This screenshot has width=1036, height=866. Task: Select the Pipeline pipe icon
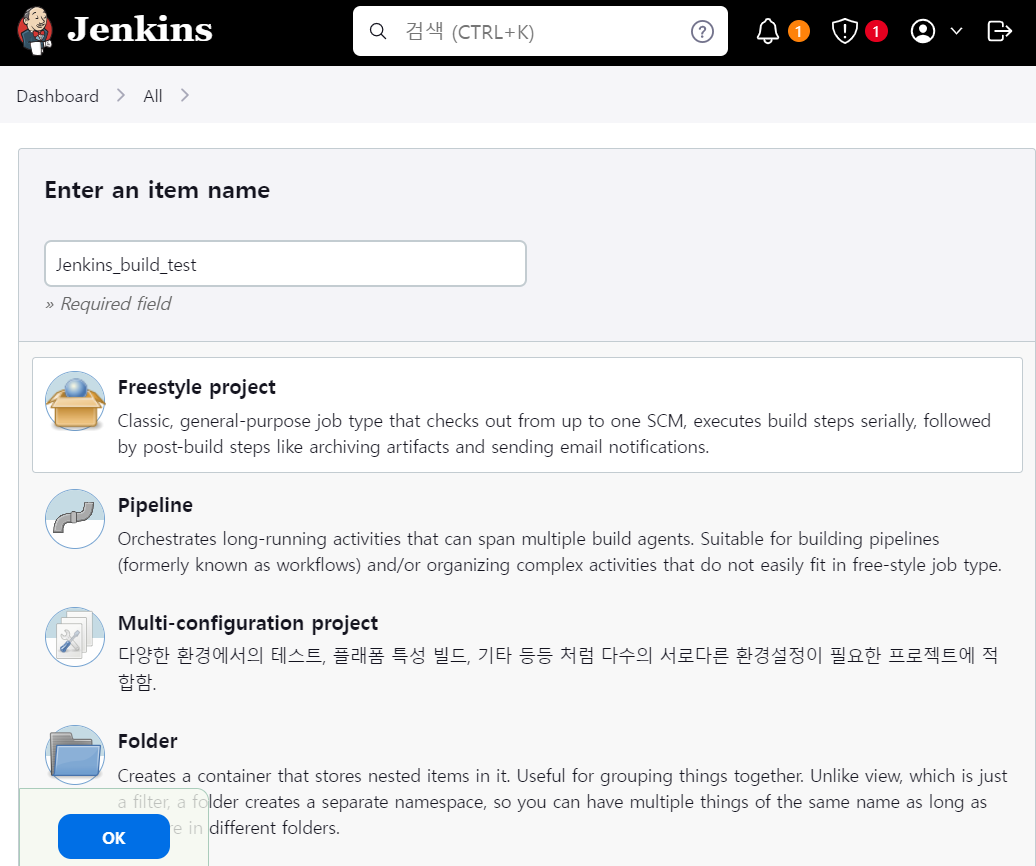coord(75,519)
